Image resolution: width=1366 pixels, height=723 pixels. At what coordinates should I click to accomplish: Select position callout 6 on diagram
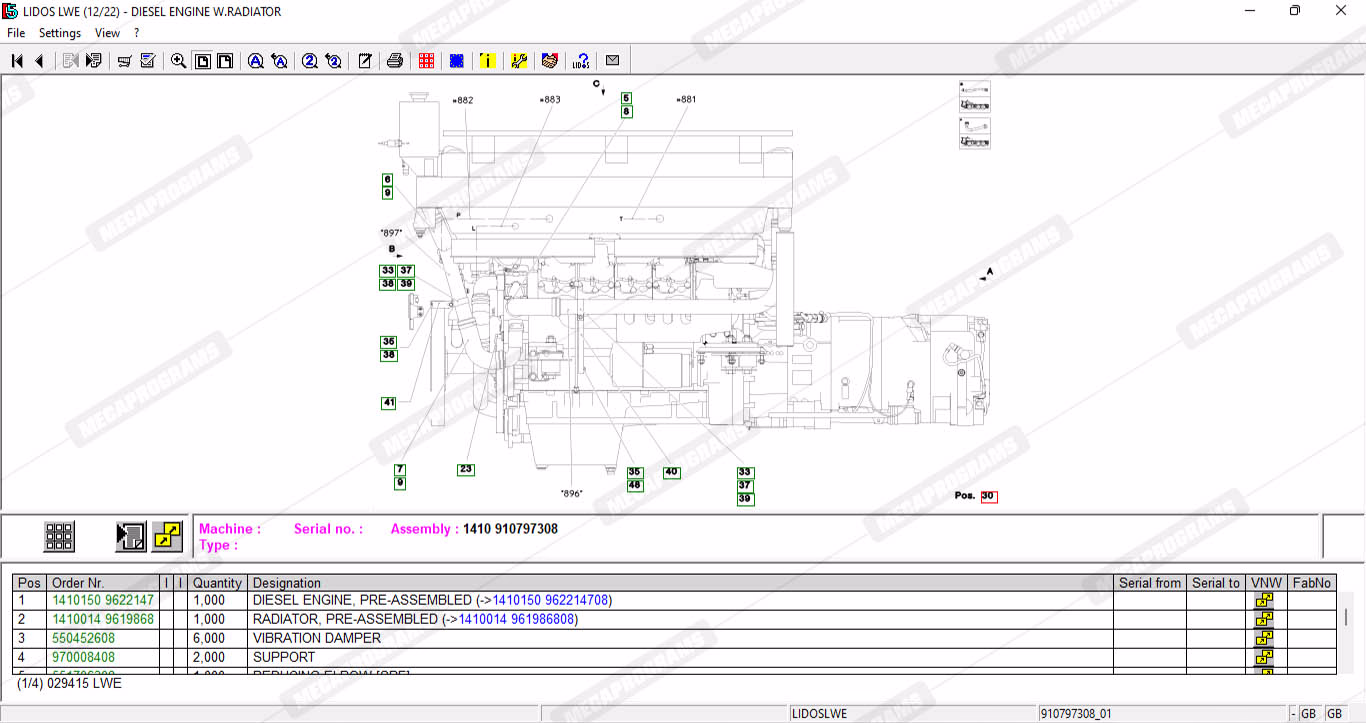(387, 180)
